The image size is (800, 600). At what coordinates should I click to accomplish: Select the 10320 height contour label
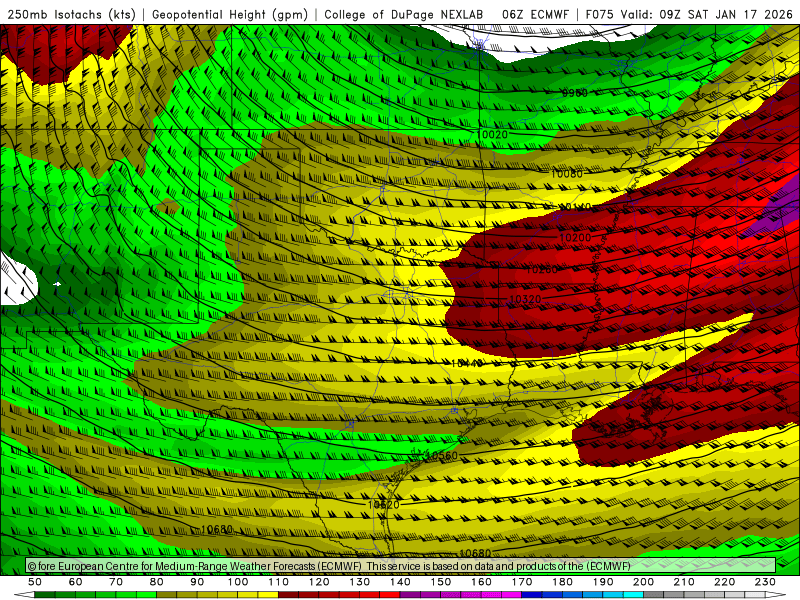point(525,299)
